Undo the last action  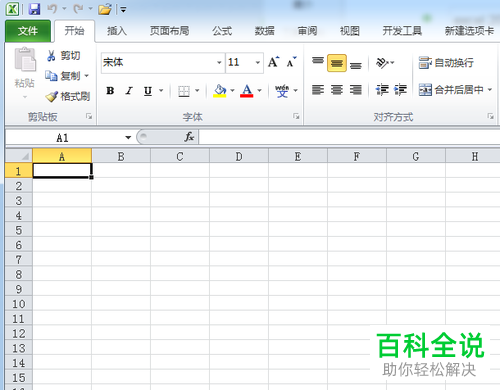coord(52,9)
